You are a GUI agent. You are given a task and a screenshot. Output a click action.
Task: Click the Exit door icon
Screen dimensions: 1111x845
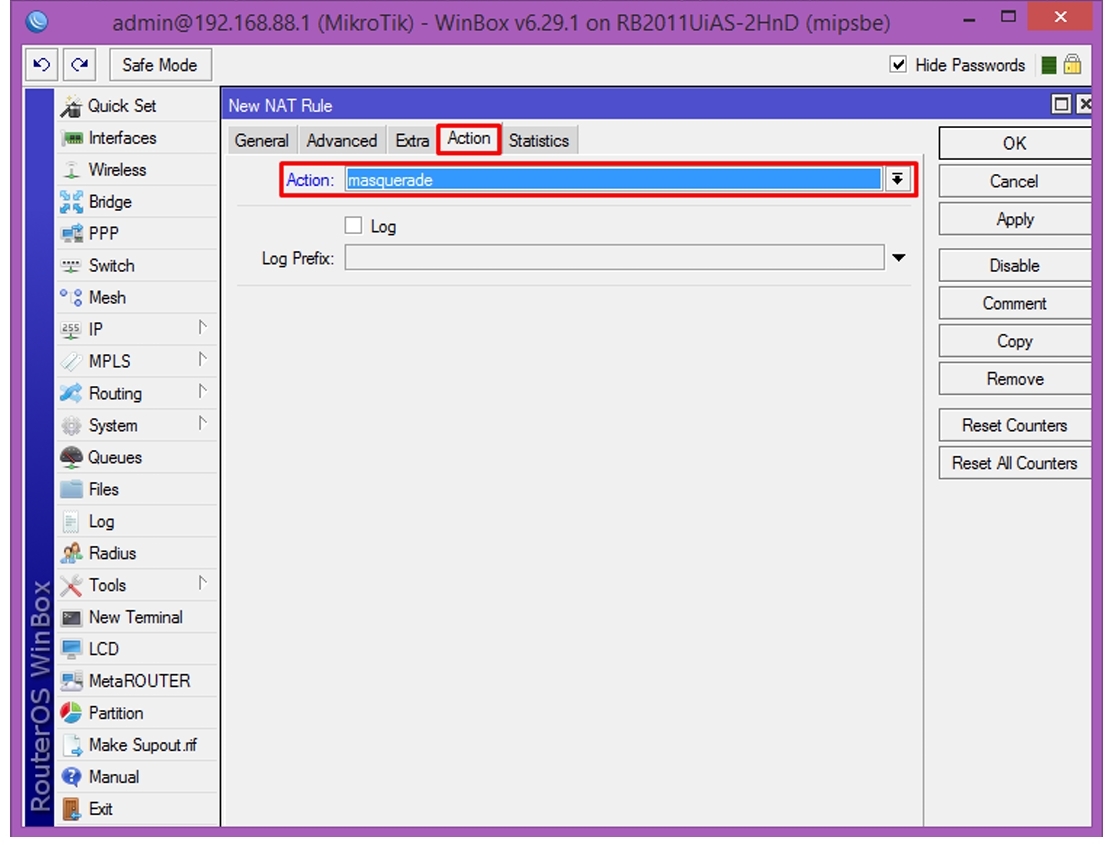point(72,809)
